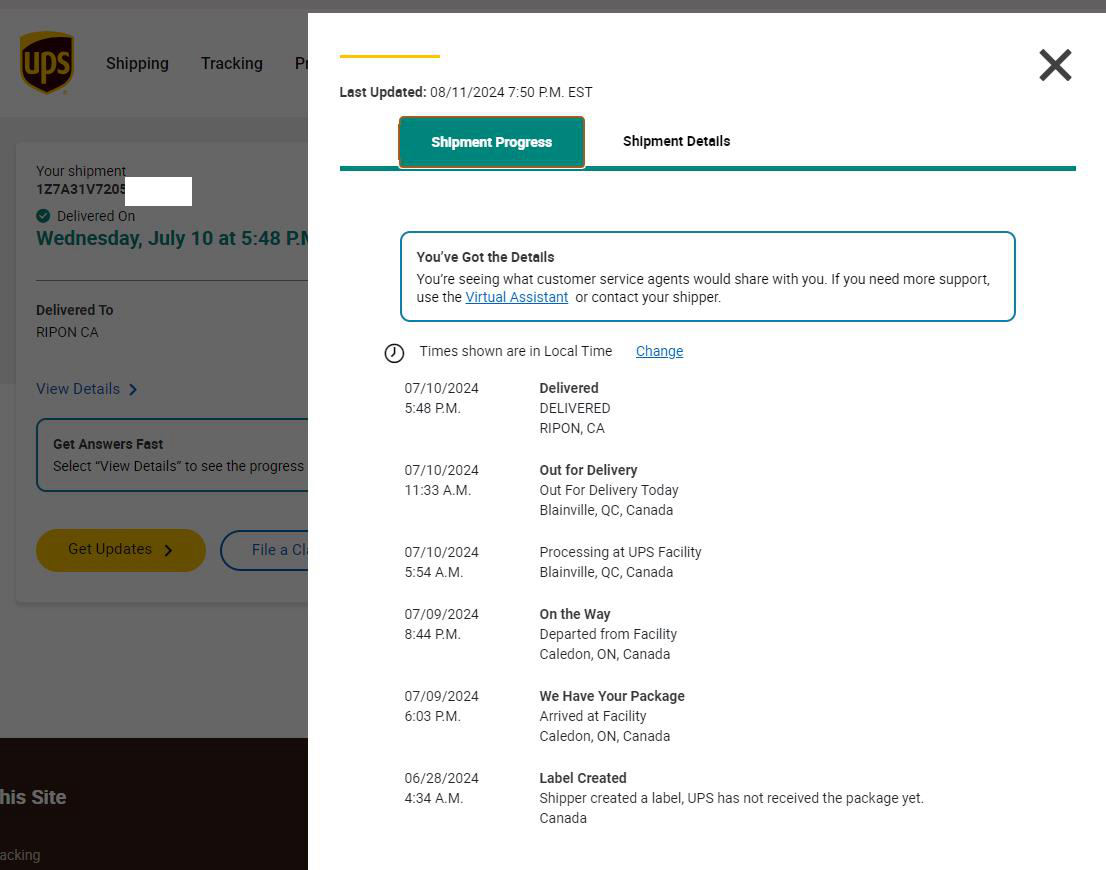Click the File a Claim button
1106x870 pixels.
point(265,550)
